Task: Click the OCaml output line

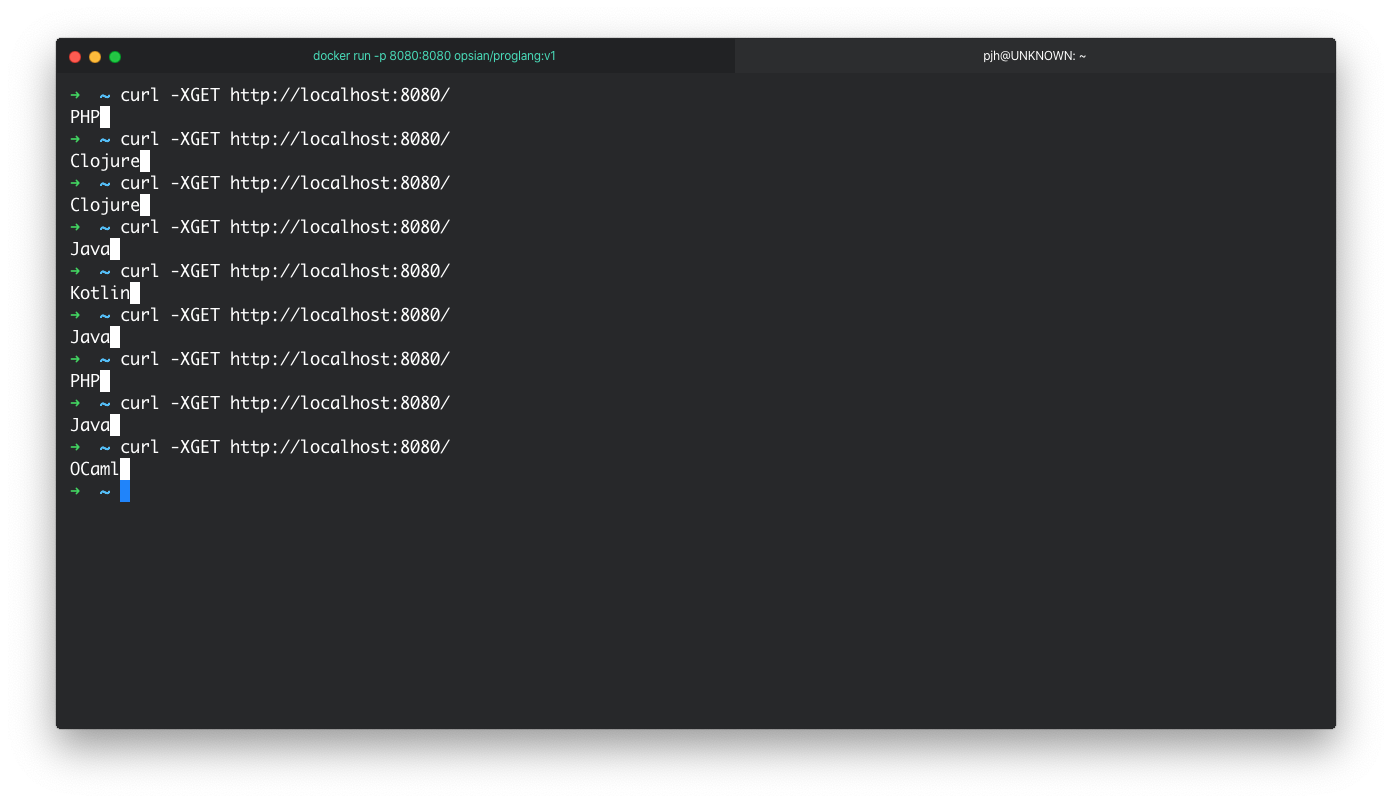Action: (95, 469)
